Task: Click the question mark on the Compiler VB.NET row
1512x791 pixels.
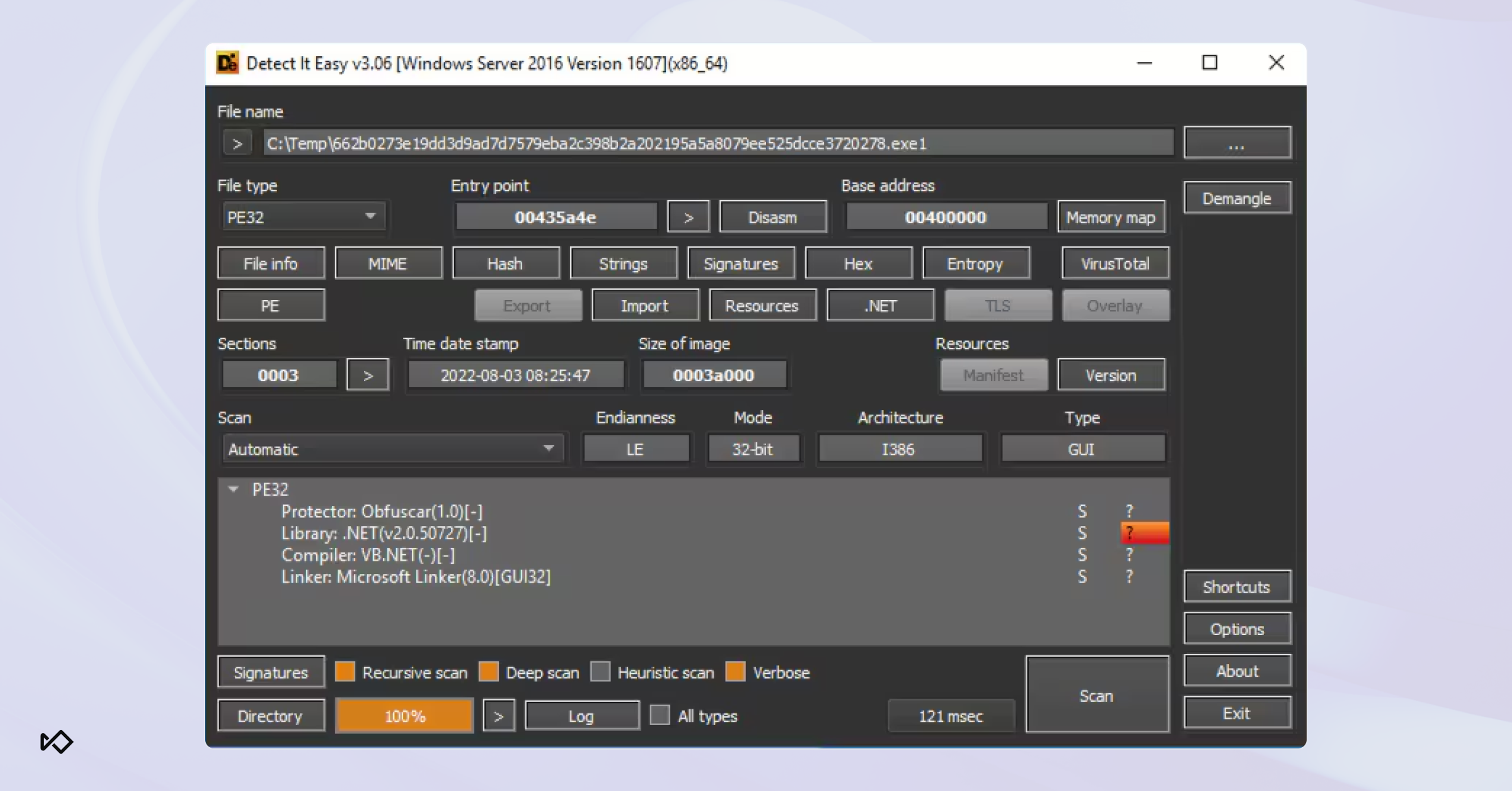Action: tap(1129, 555)
